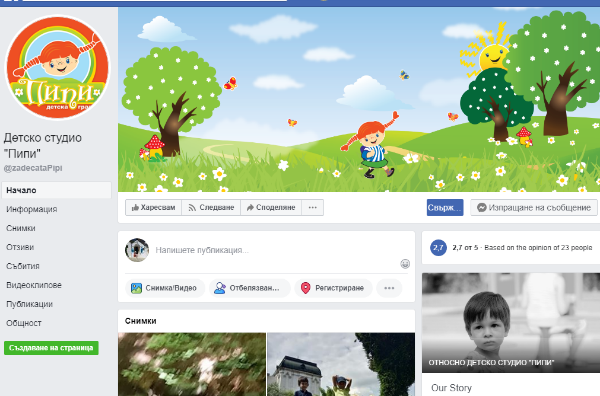Select Видеоклипове from the side menu

(x=34, y=285)
